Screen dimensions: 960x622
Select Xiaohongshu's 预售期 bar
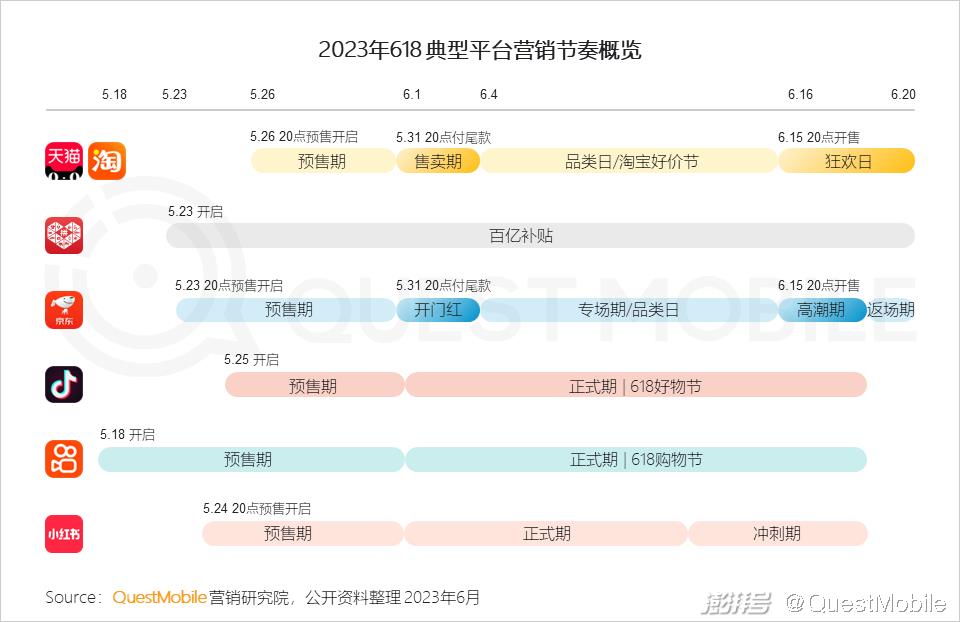coord(302,534)
